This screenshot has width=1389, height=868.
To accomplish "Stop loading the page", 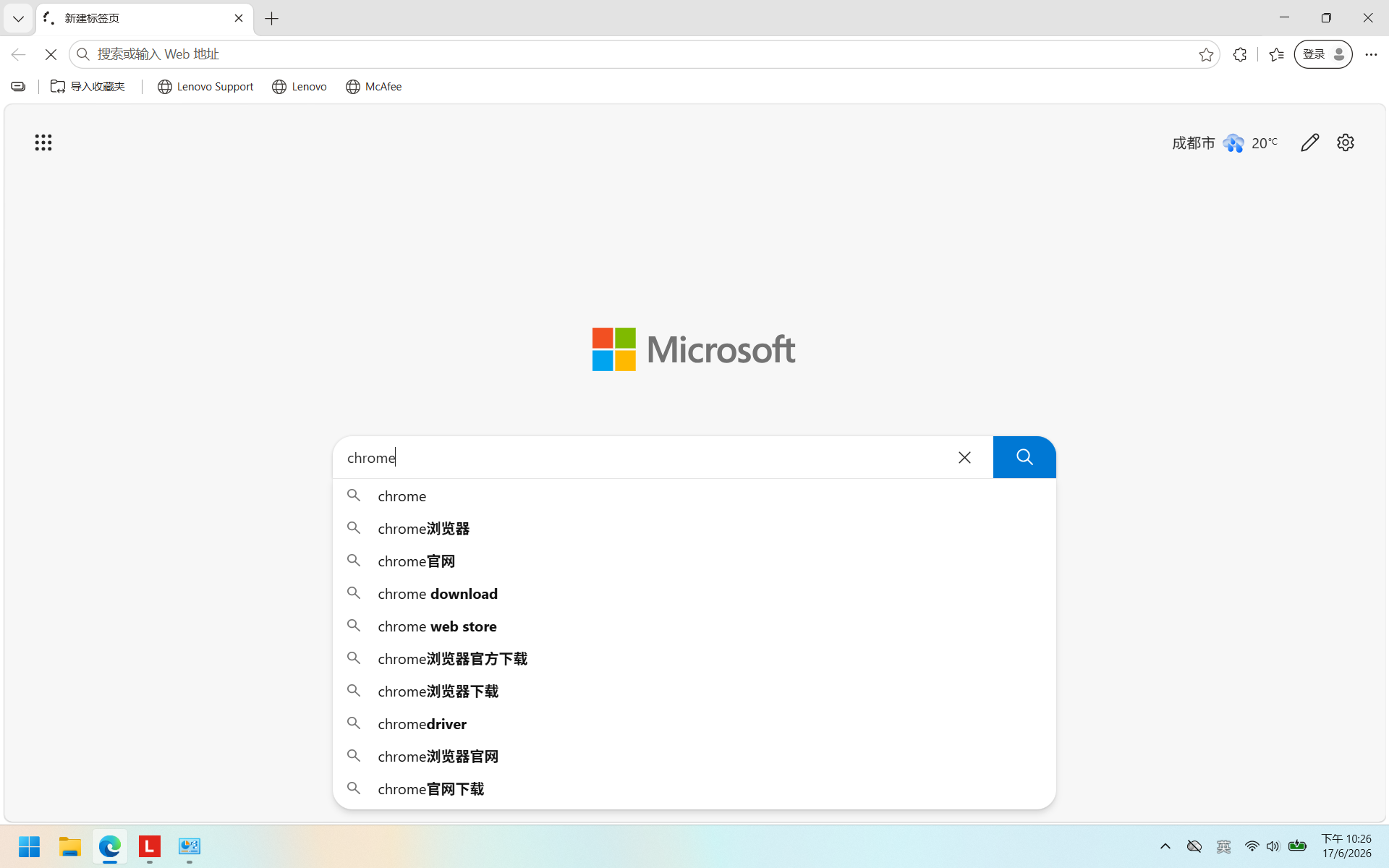I will point(51,54).
